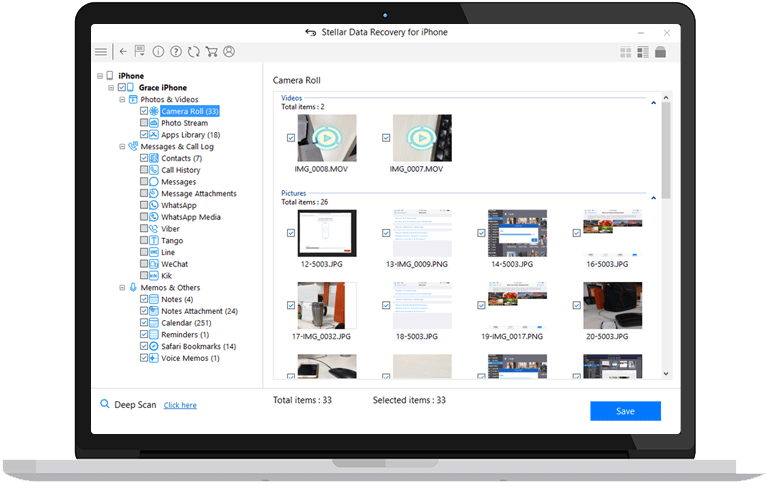The height and width of the screenshot is (488, 772).
Task: Click the 13-IMG_0009.PNG file name
Action: point(417,264)
